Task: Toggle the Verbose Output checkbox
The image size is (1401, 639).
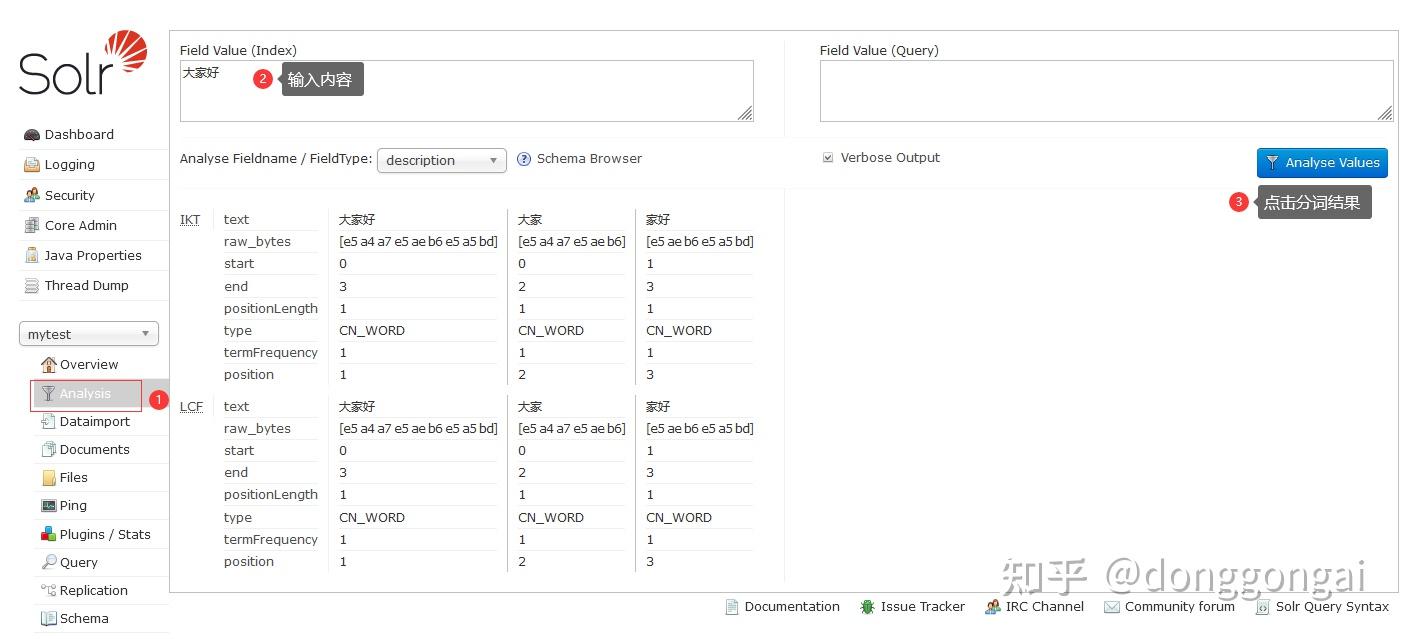Action: click(828, 157)
